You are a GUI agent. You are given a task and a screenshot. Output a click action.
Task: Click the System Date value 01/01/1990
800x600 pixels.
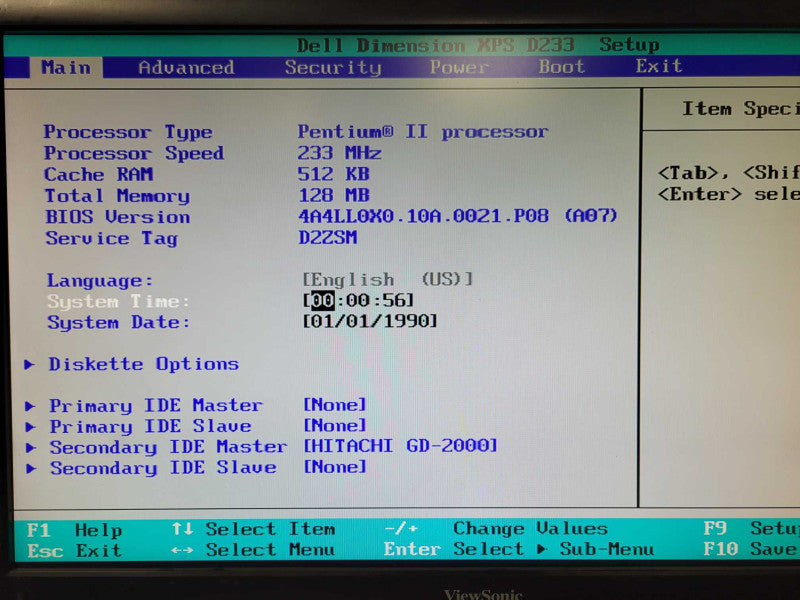pos(370,321)
